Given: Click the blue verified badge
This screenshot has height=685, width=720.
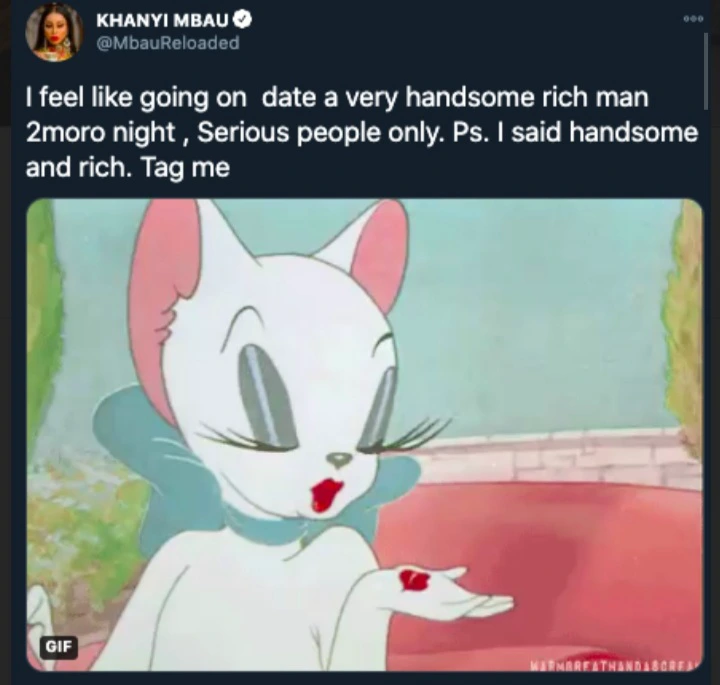Looking at the screenshot, I should coord(243,20).
